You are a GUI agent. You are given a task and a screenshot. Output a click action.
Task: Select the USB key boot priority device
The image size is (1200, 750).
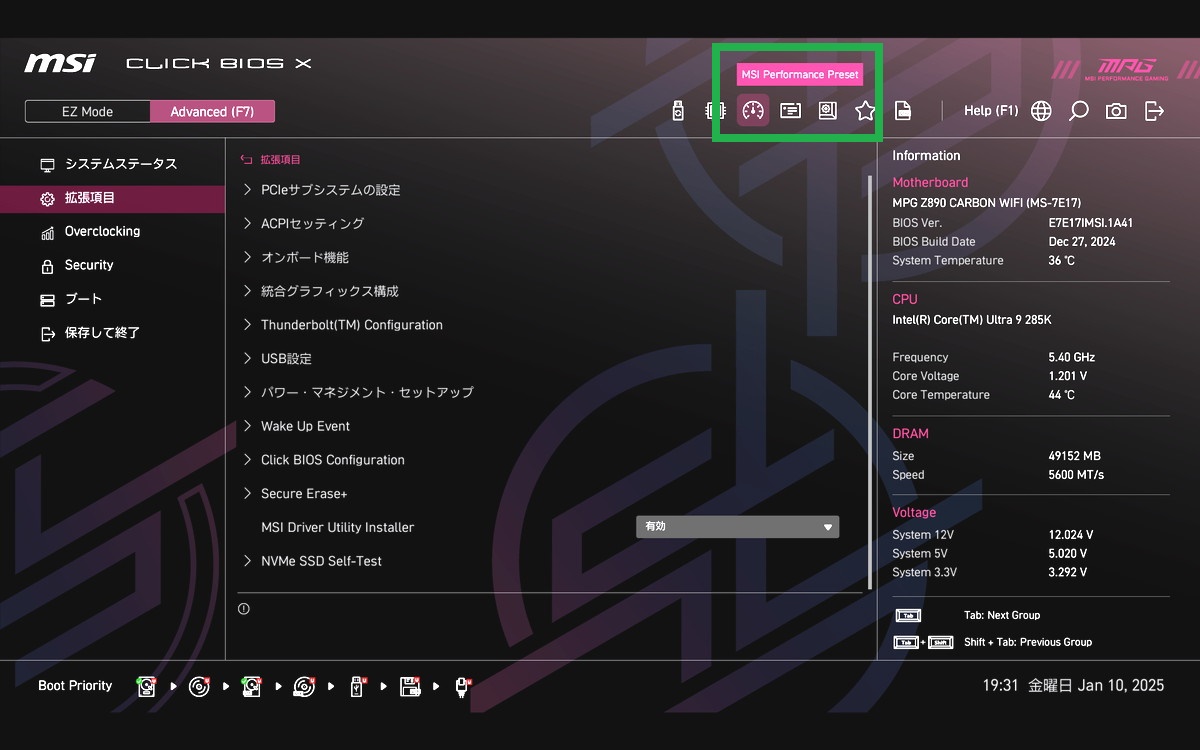coord(357,686)
